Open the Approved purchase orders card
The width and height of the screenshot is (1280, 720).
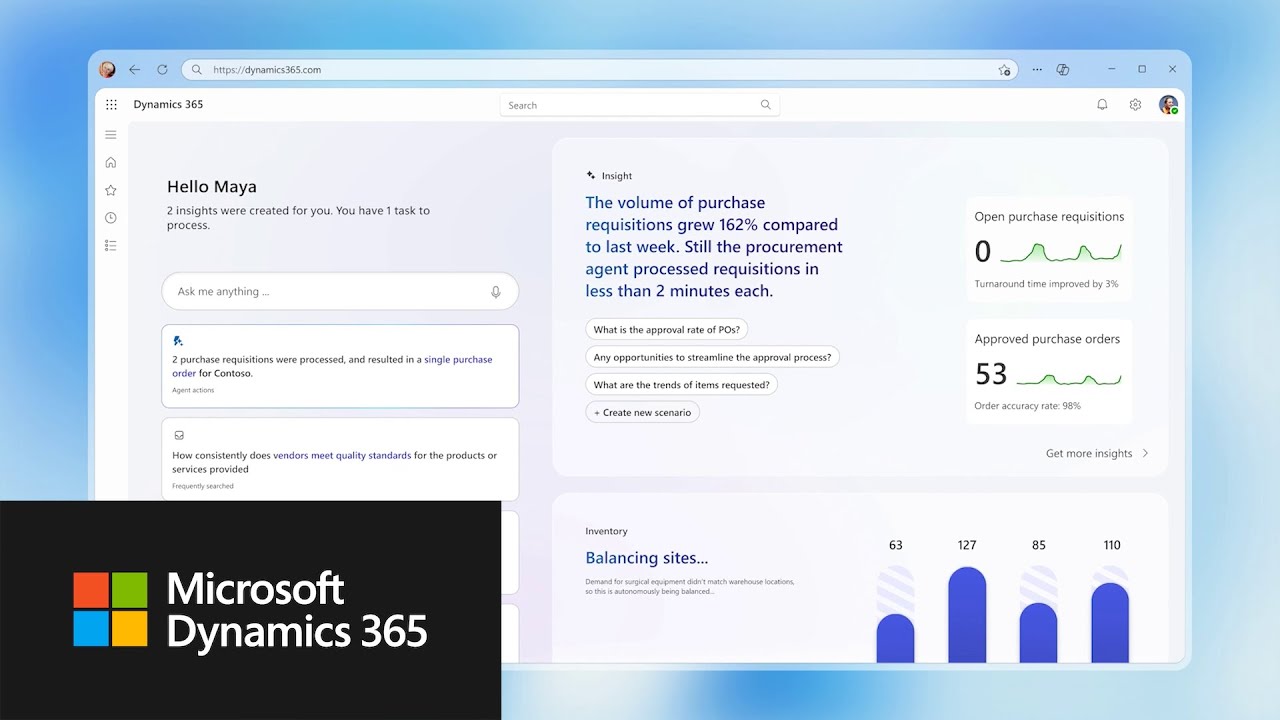[1049, 372]
